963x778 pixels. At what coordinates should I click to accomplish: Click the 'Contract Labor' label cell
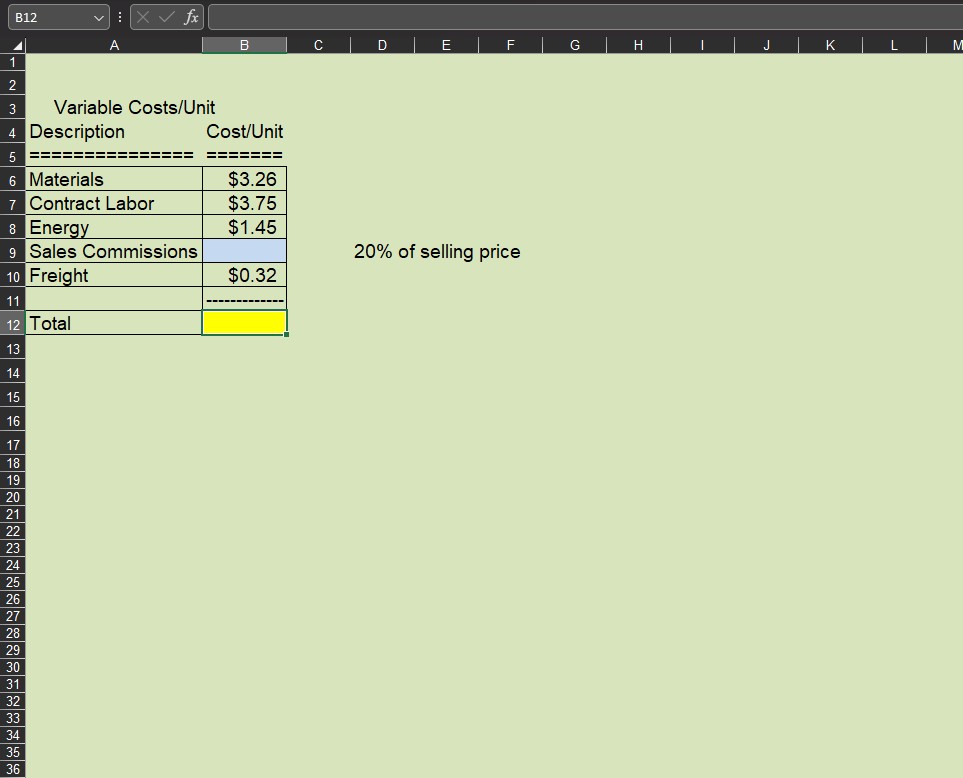[114, 203]
